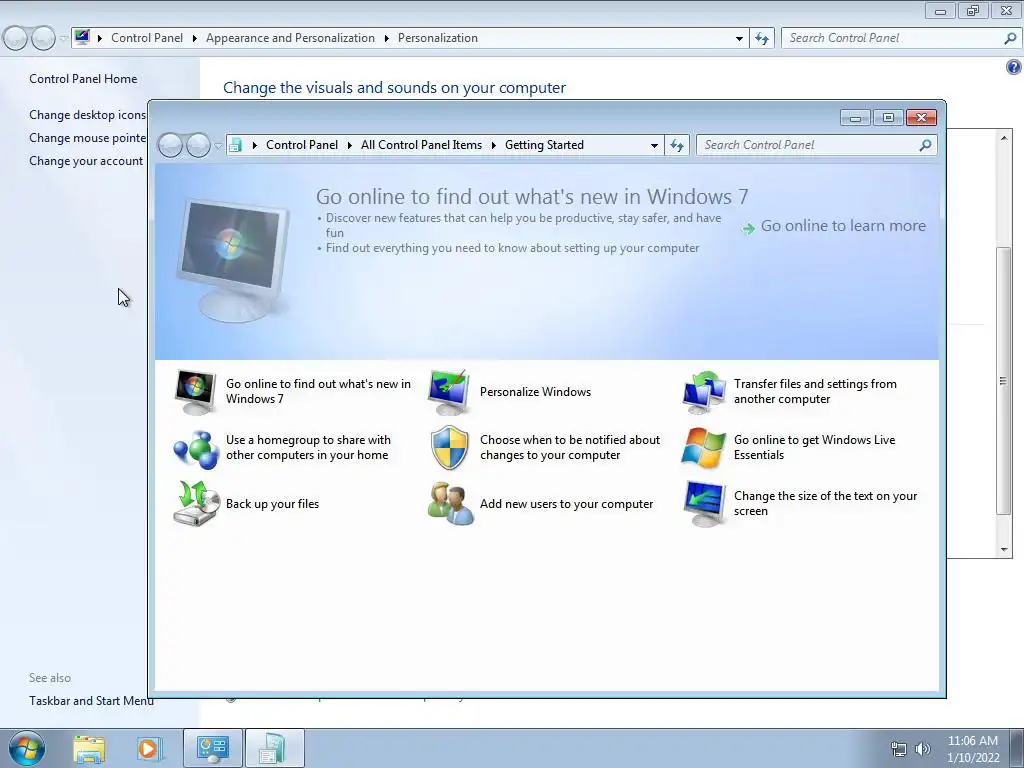The image size is (1024, 768).
Task: Click the Transfer files and settings icon
Action: (x=703, y=392)
